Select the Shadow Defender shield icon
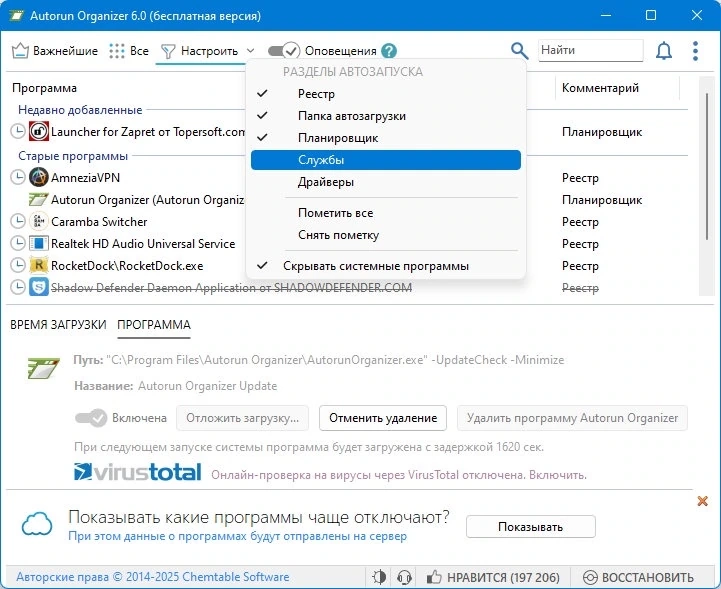 click(x=39, y=287)
